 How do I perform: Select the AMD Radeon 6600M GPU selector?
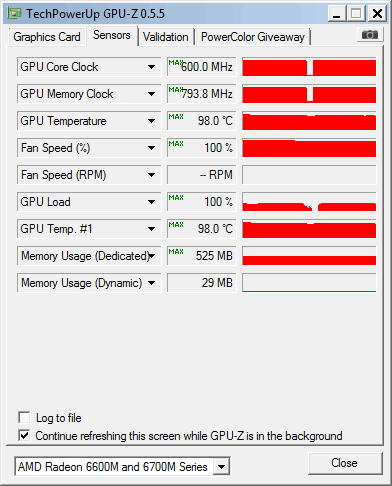point(122,466)
